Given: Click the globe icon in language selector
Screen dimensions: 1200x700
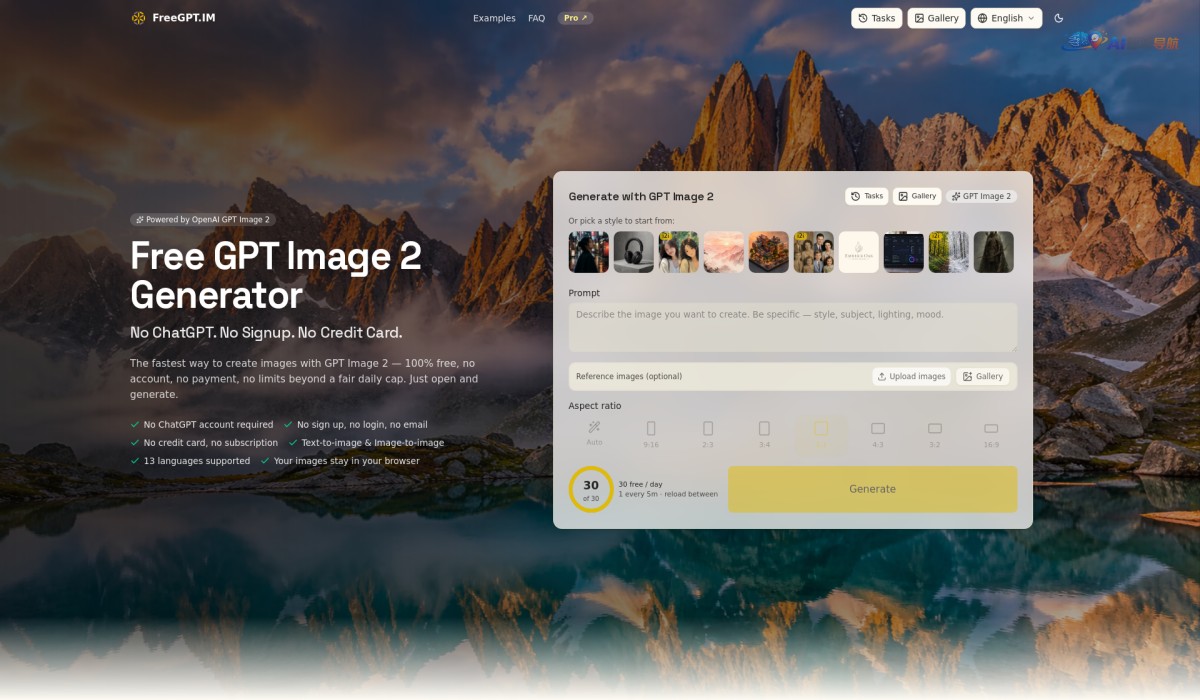Looking at the screenshot, I should pos(982,18).
